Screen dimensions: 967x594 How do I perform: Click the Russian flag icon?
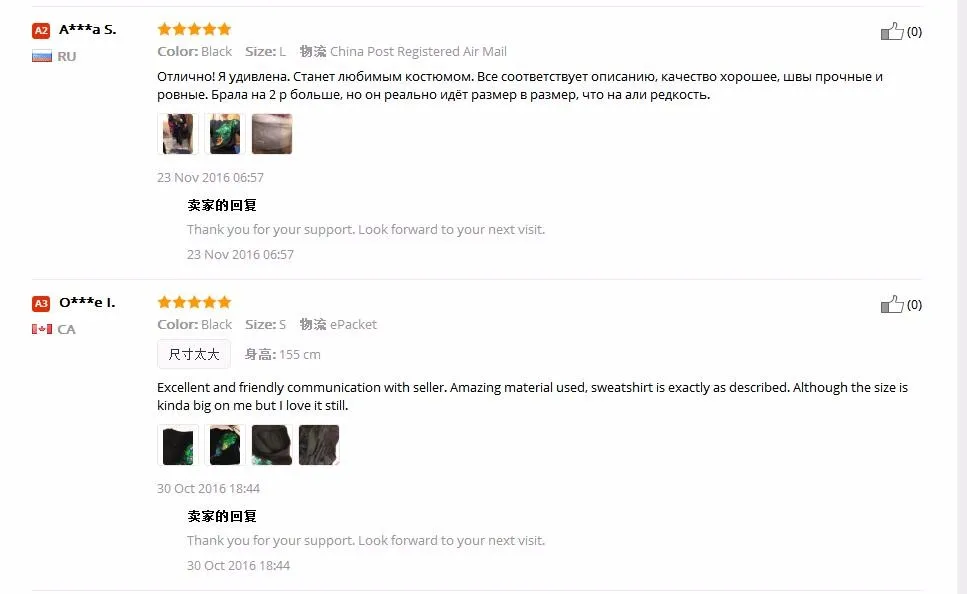(x=41, y=57)
